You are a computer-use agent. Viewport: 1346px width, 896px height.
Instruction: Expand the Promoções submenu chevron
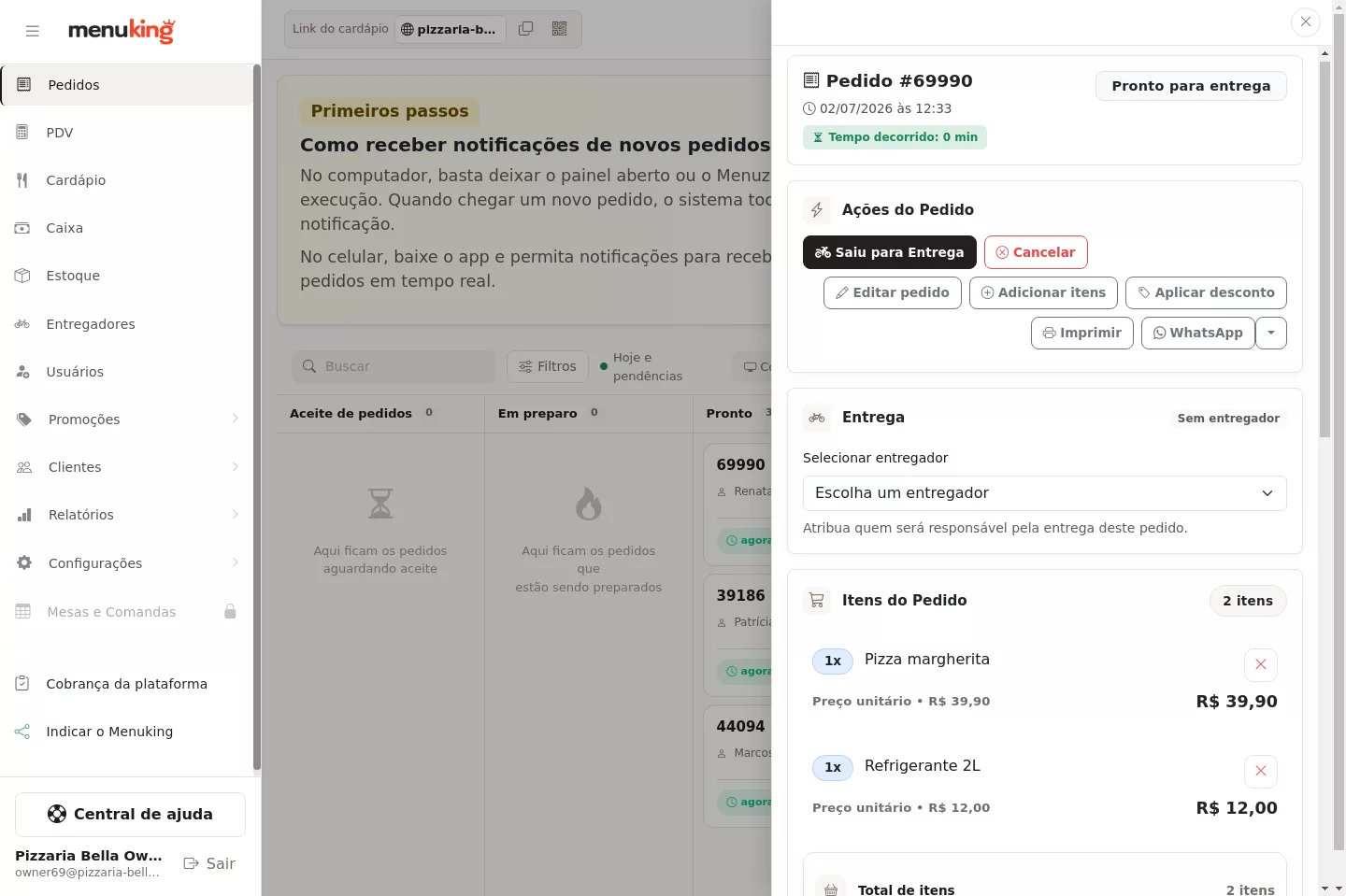pos(235,419)
